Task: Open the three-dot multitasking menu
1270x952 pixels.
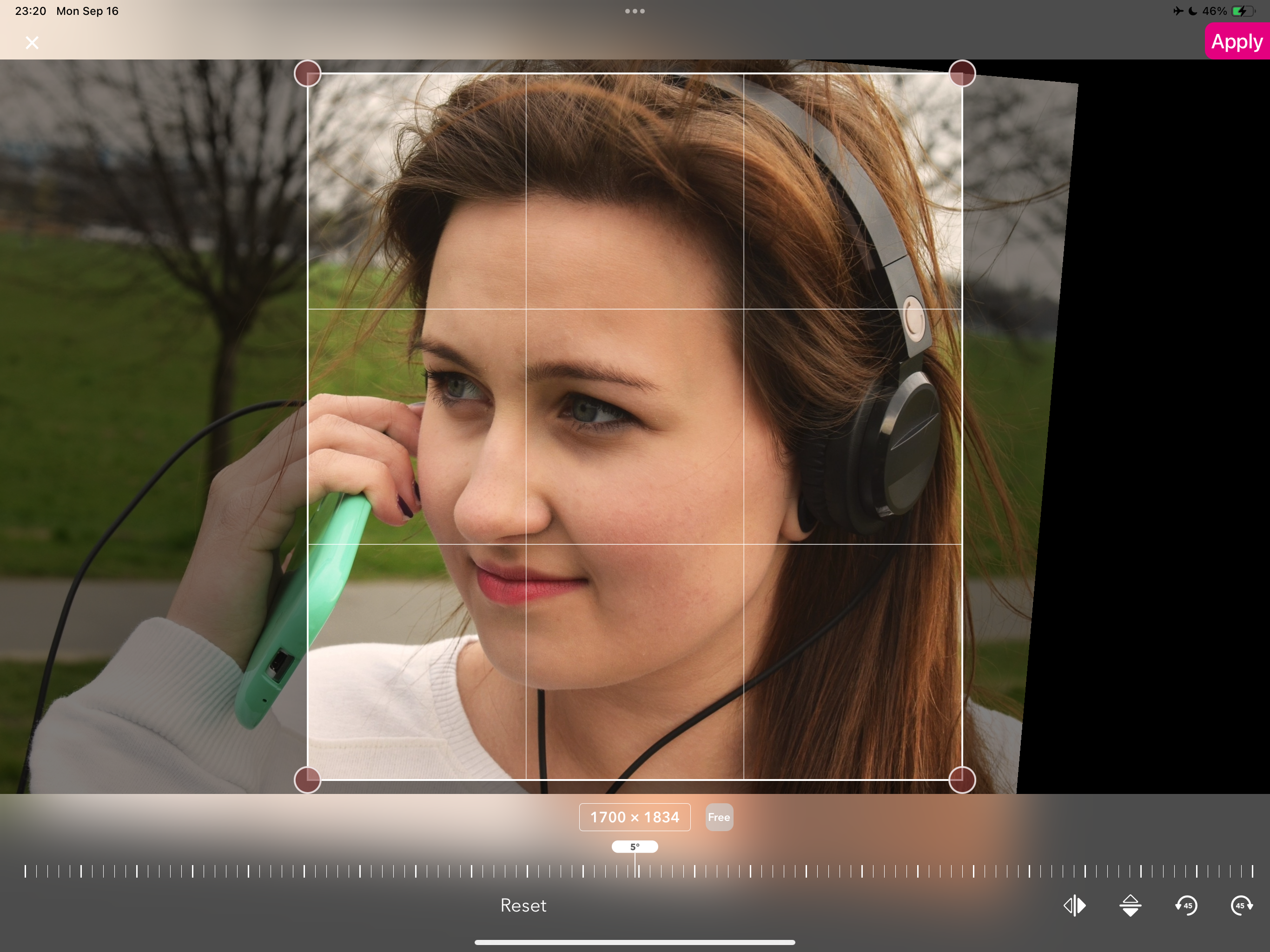Action: coord(635,11)
